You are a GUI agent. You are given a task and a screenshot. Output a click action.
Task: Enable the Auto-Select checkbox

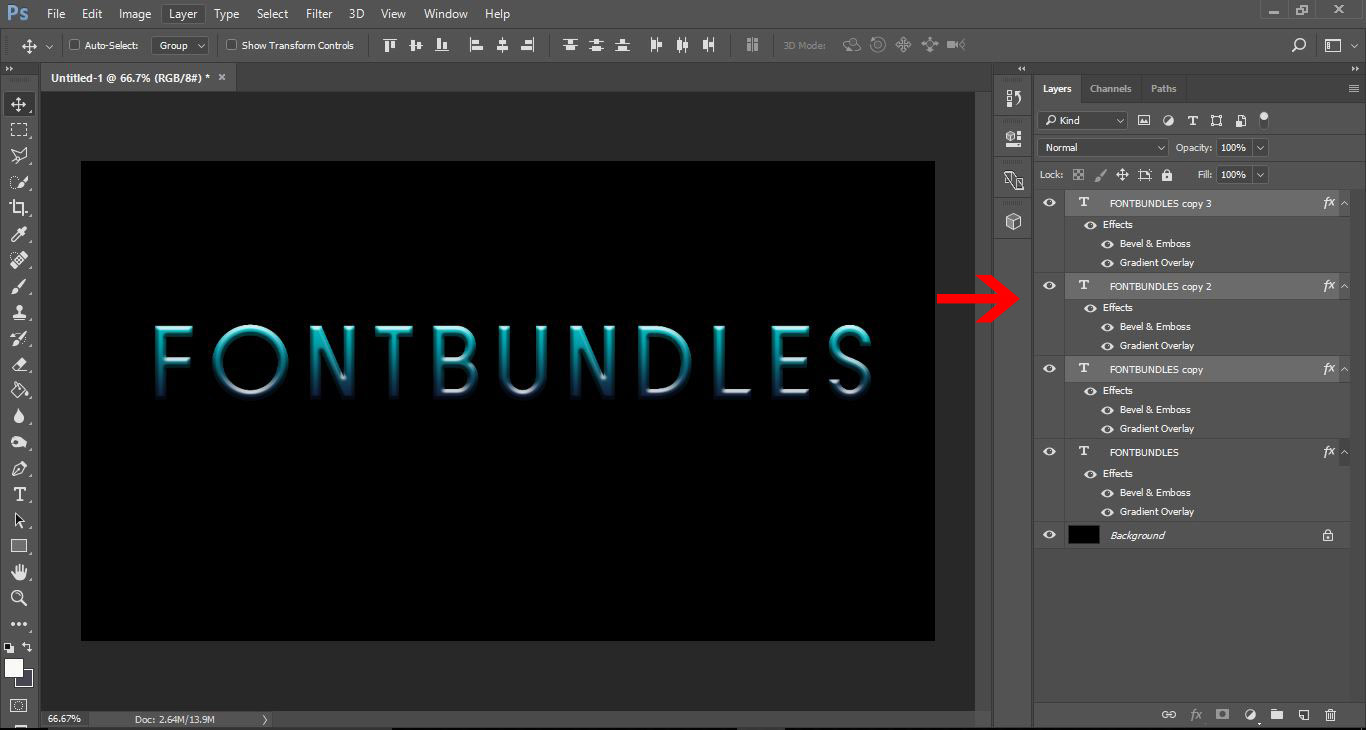(x=74, y=45)
